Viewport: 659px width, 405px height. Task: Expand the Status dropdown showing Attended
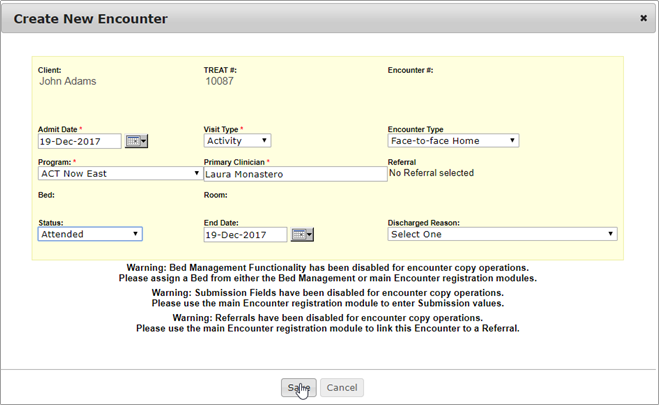(90, 234)
